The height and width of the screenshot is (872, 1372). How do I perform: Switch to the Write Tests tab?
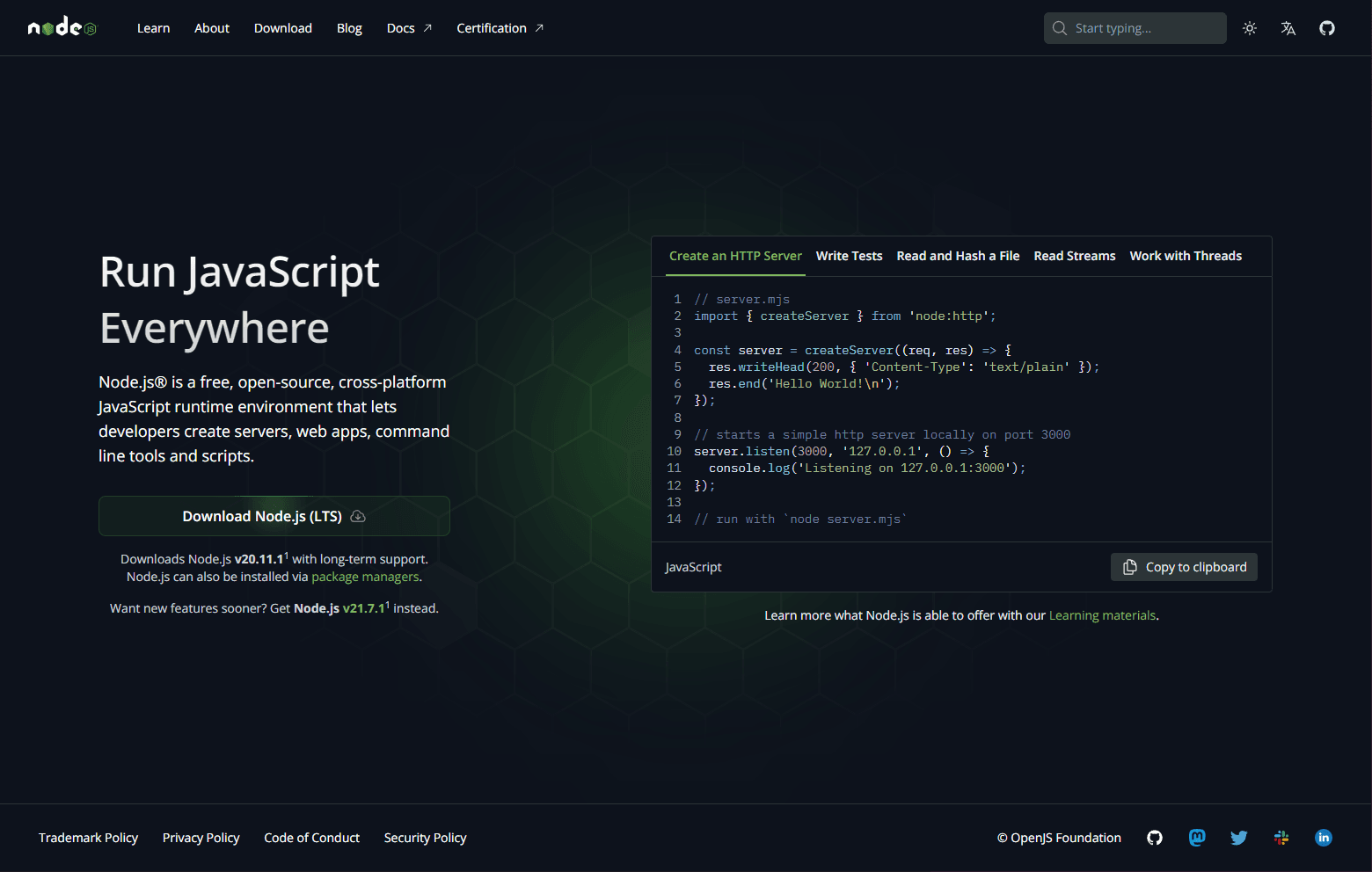tap(849, 256)
